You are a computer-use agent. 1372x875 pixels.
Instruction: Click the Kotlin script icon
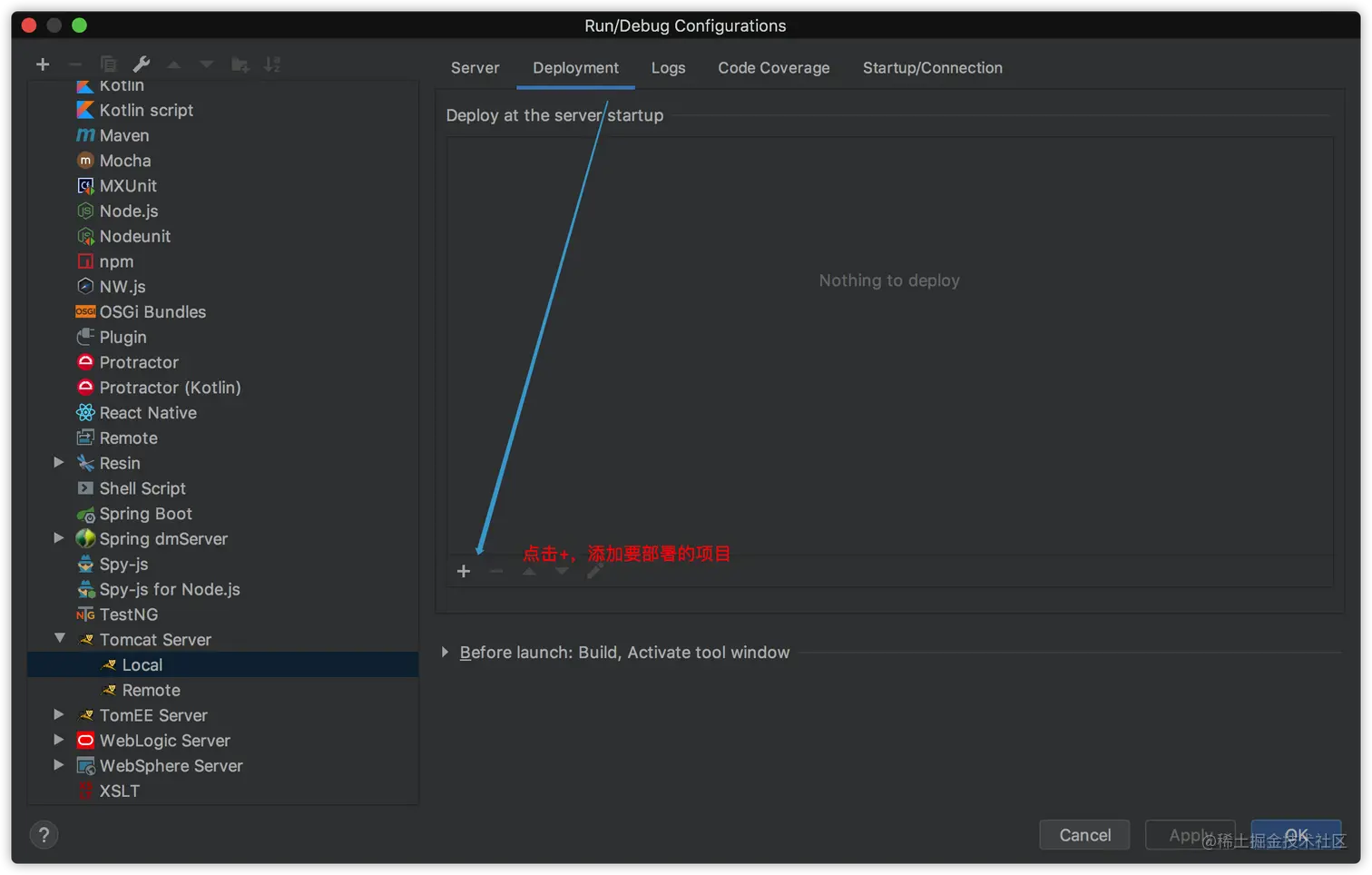(x=85, y=110)
